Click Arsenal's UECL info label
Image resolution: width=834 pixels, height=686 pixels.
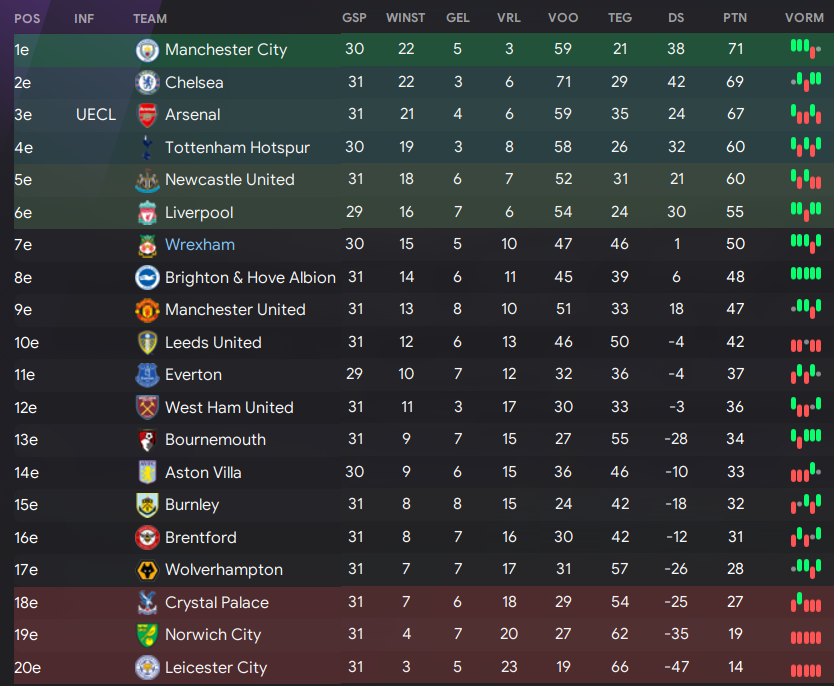(x=96, y=115)
